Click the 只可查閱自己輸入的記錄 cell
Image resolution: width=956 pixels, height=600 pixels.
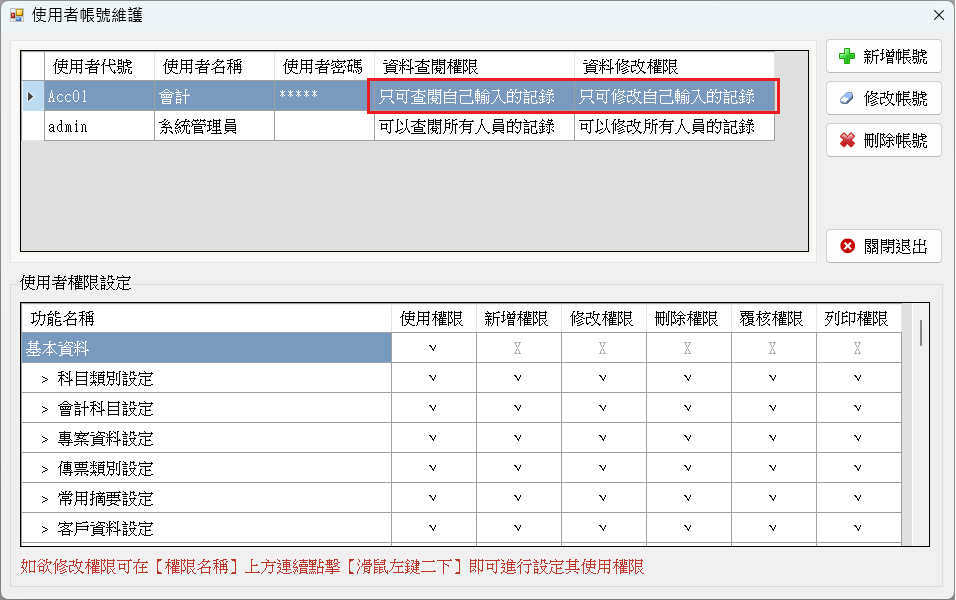(474, 96)
